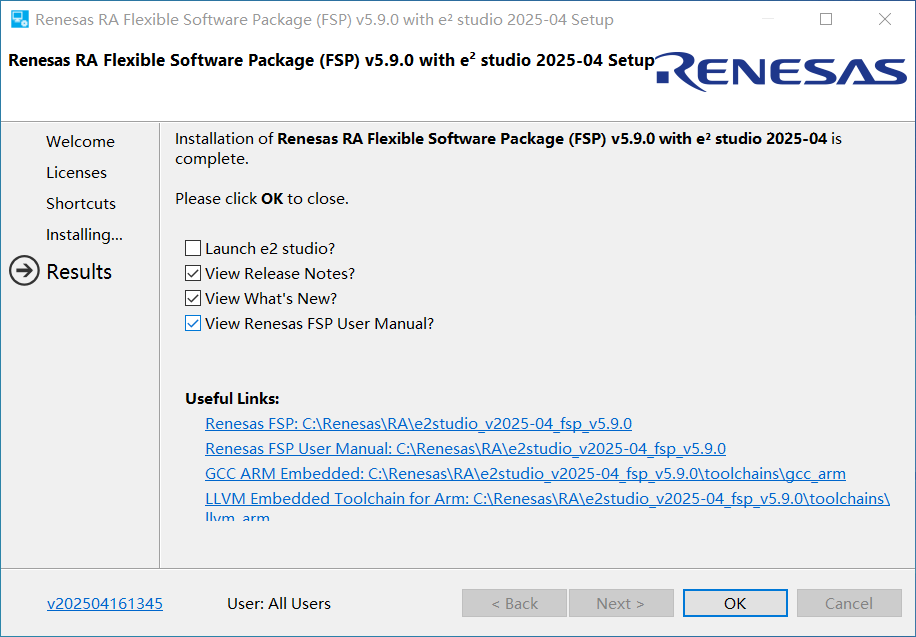Select the Installing... step
This screenshot has height=637, width=916.
(85, 234)
